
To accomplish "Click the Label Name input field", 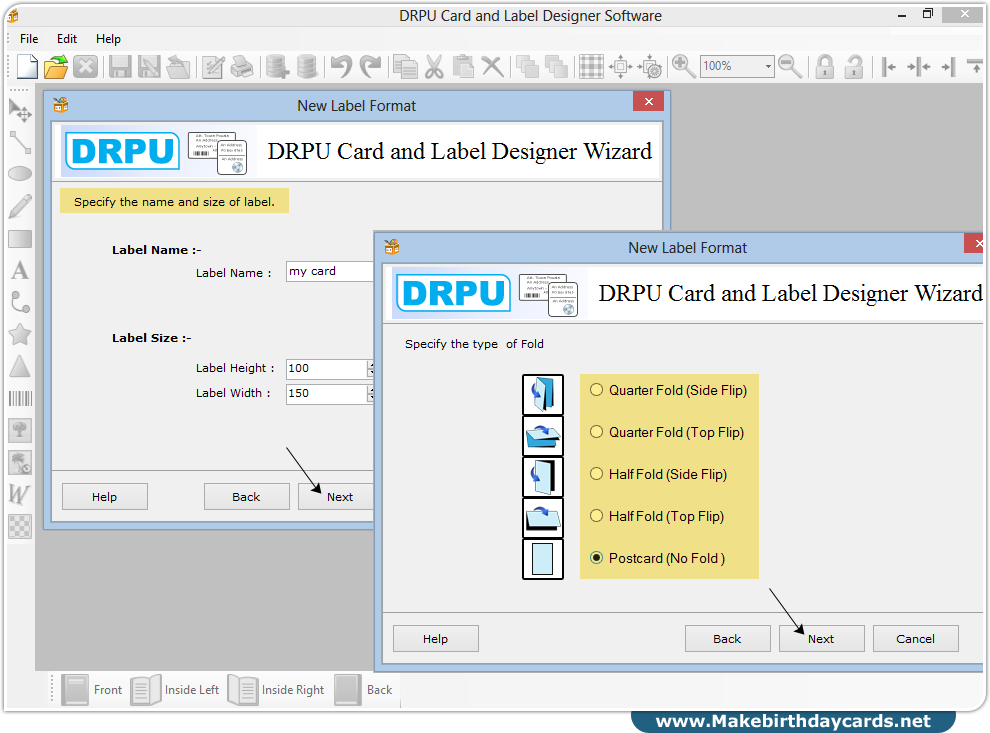I will point(330,271).
